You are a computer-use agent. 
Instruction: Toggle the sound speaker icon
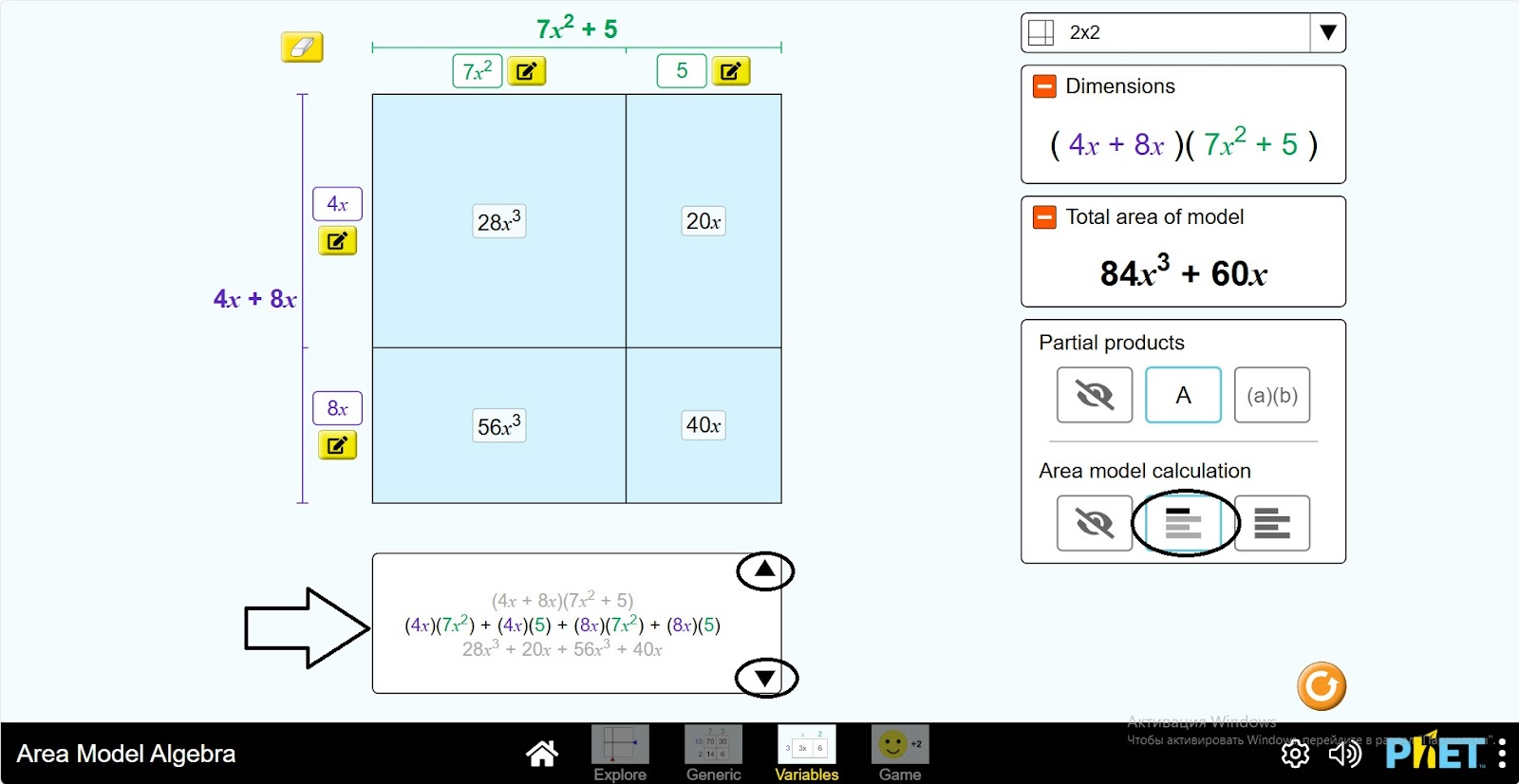pos(1344,754)
